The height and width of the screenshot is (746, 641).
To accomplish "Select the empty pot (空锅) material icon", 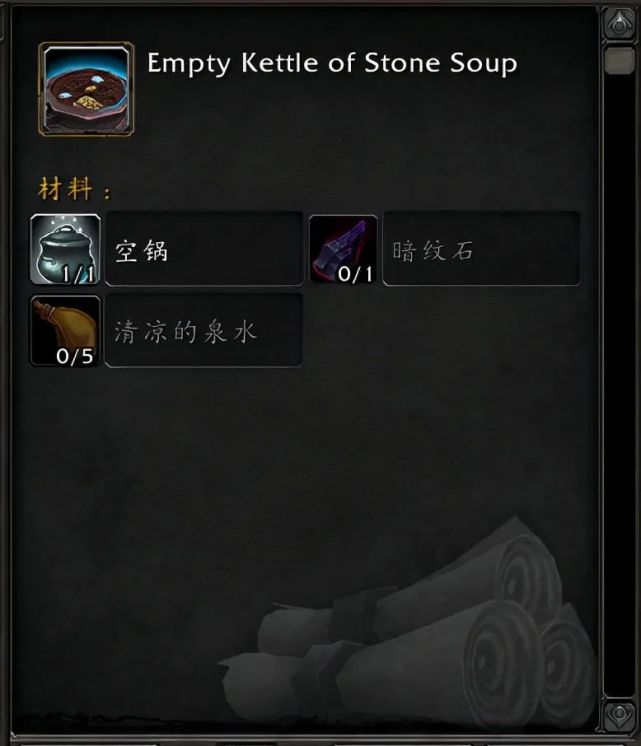I will point(65,249).
